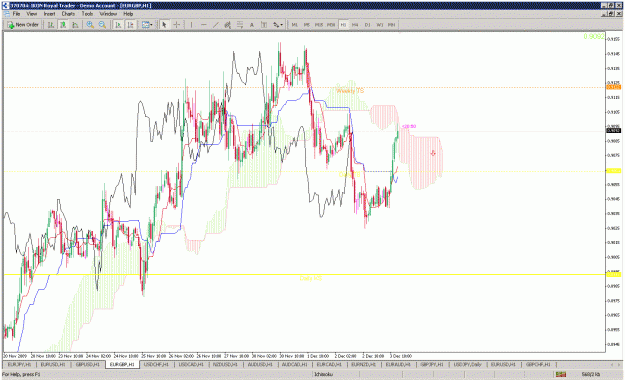625x380 pixels.
Task: Open the Help menu
Action: 128,14
